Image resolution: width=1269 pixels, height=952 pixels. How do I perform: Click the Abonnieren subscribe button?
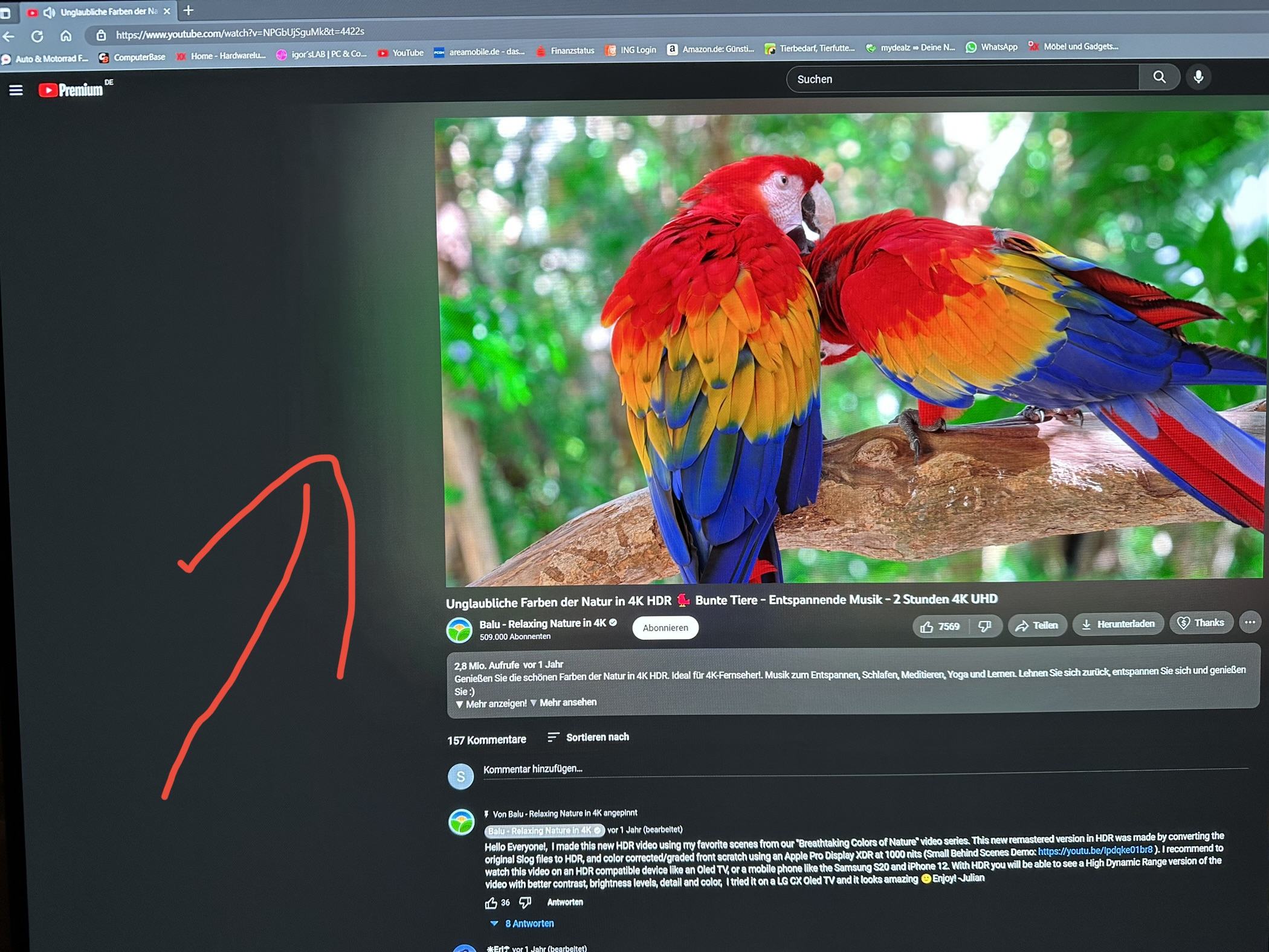665,628
